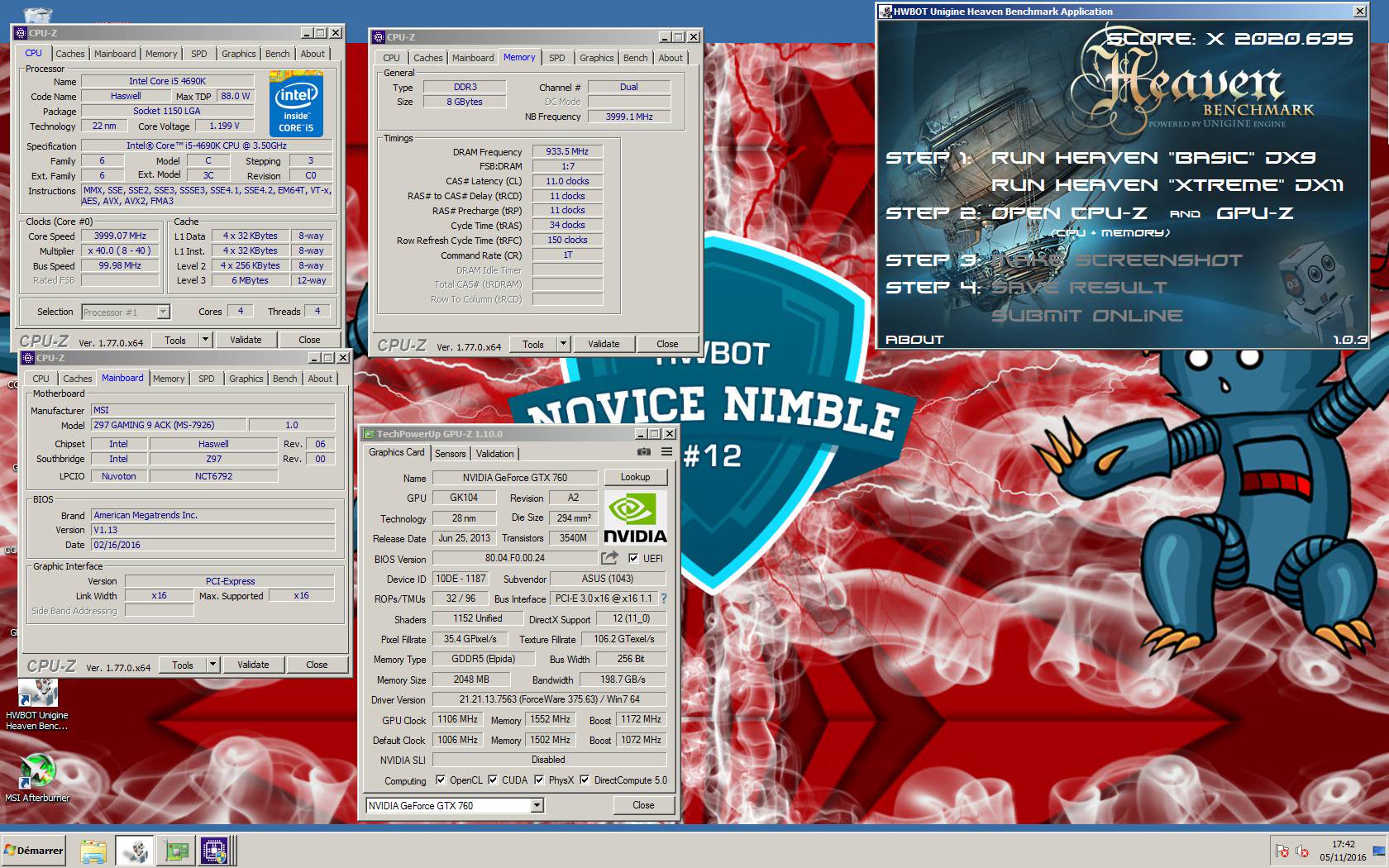Click GPU-Z link in HWBOT Heaven step 2

(1255, 213)
